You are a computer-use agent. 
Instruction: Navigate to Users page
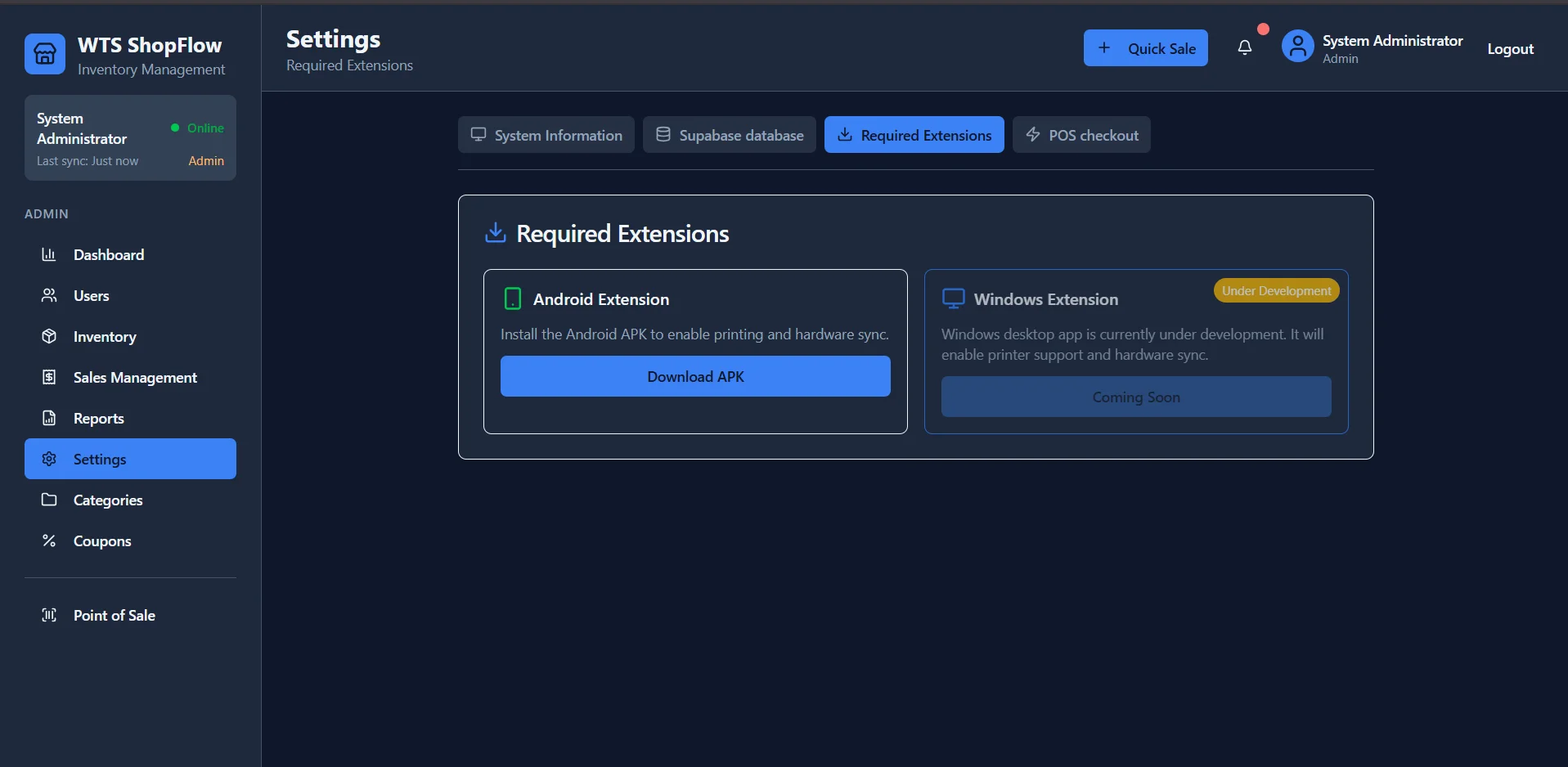click(130, 295)
